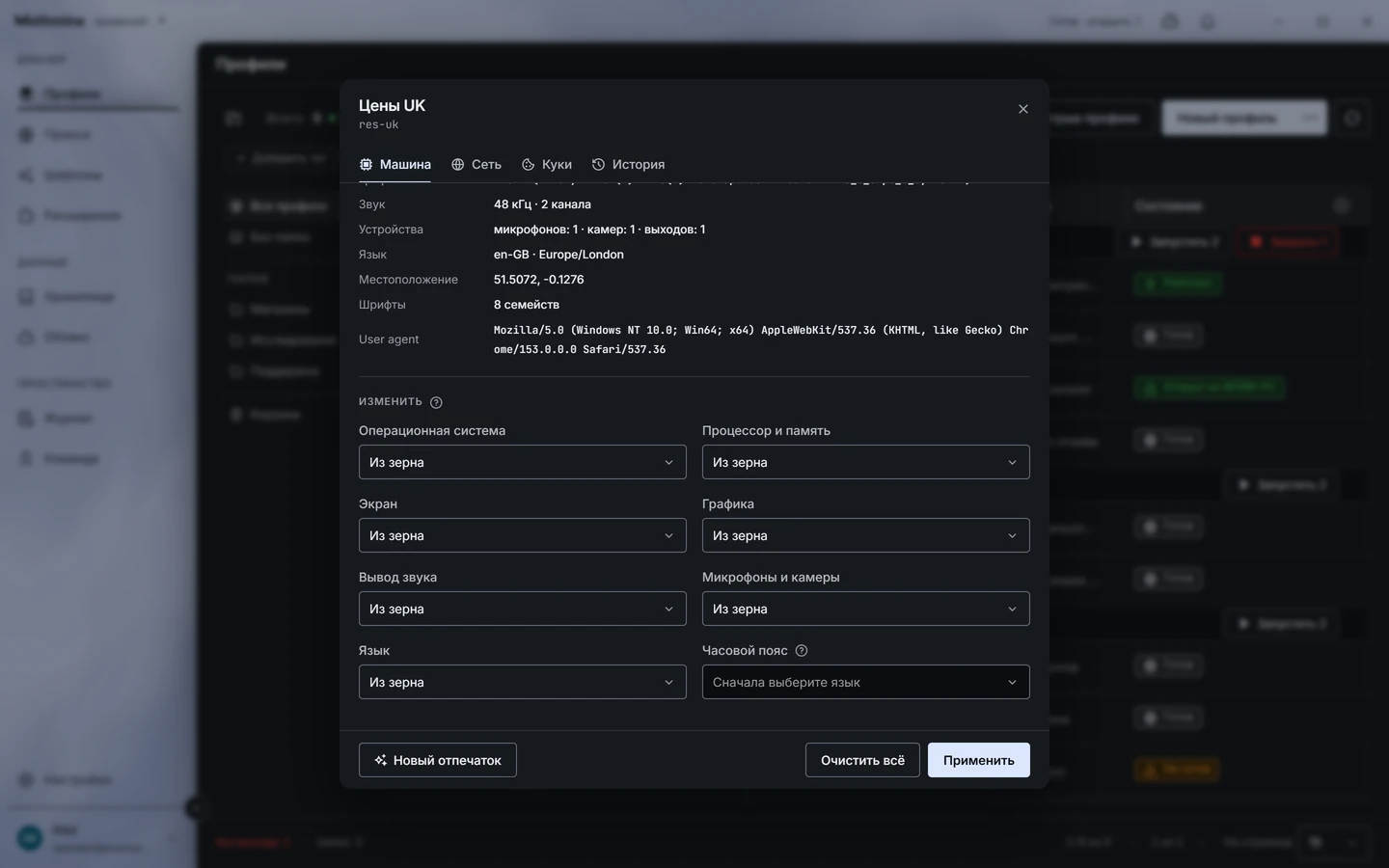Click the Применить button
The width and height of the screenshot is (1389, 868).
979,760
